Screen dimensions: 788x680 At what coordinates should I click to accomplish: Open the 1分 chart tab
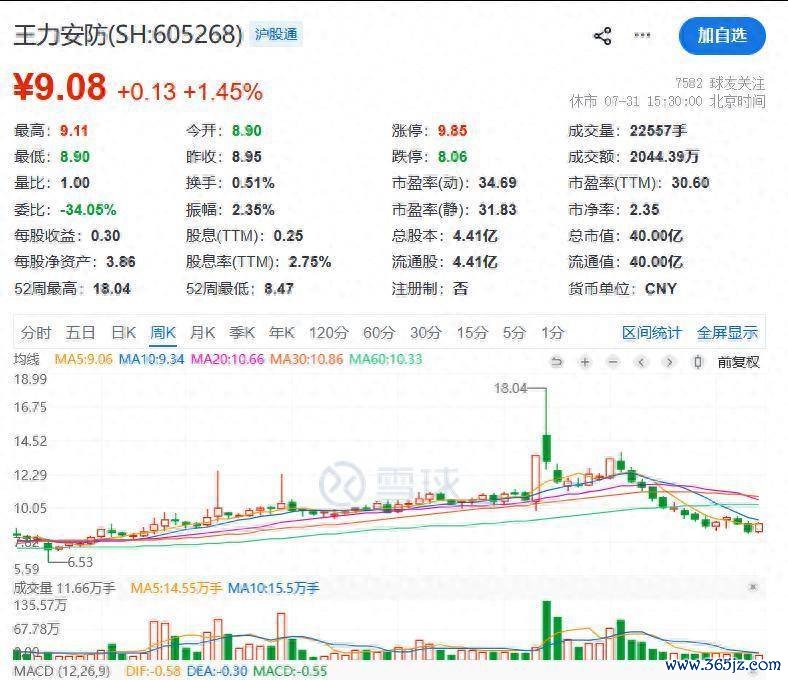[x=553, y=333]
